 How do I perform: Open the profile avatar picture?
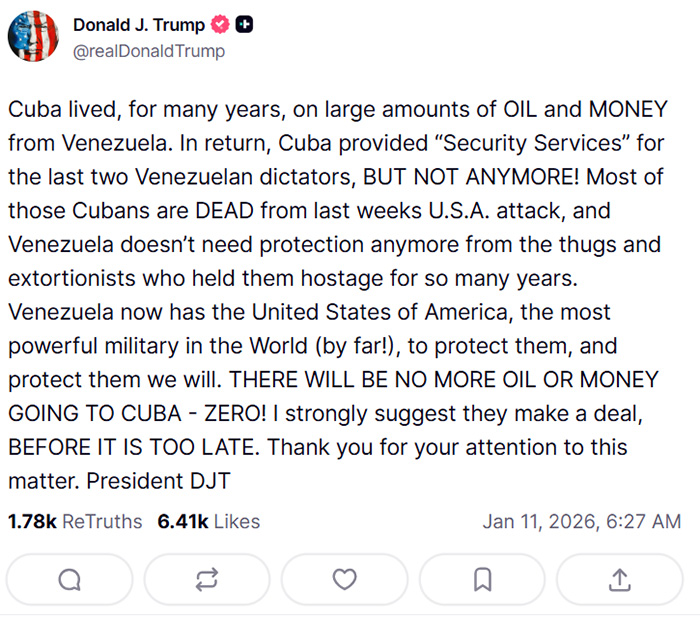pos(33,37)
